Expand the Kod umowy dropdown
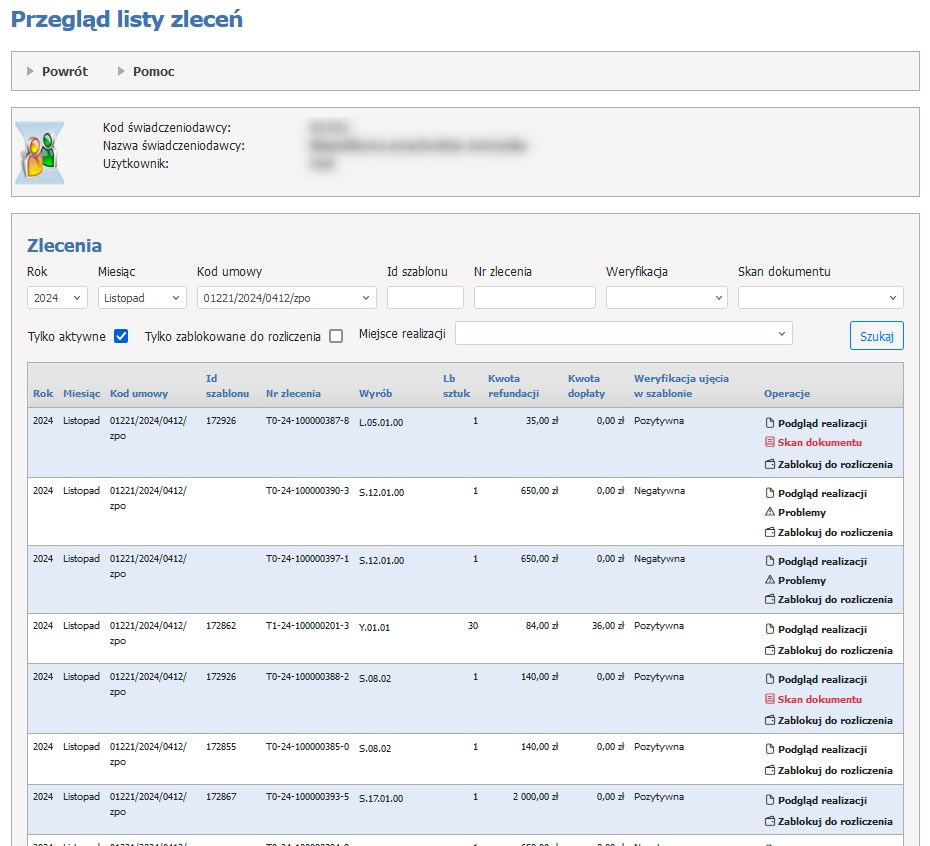The width and height of the screenshot is (930, 846). [286, 297]
